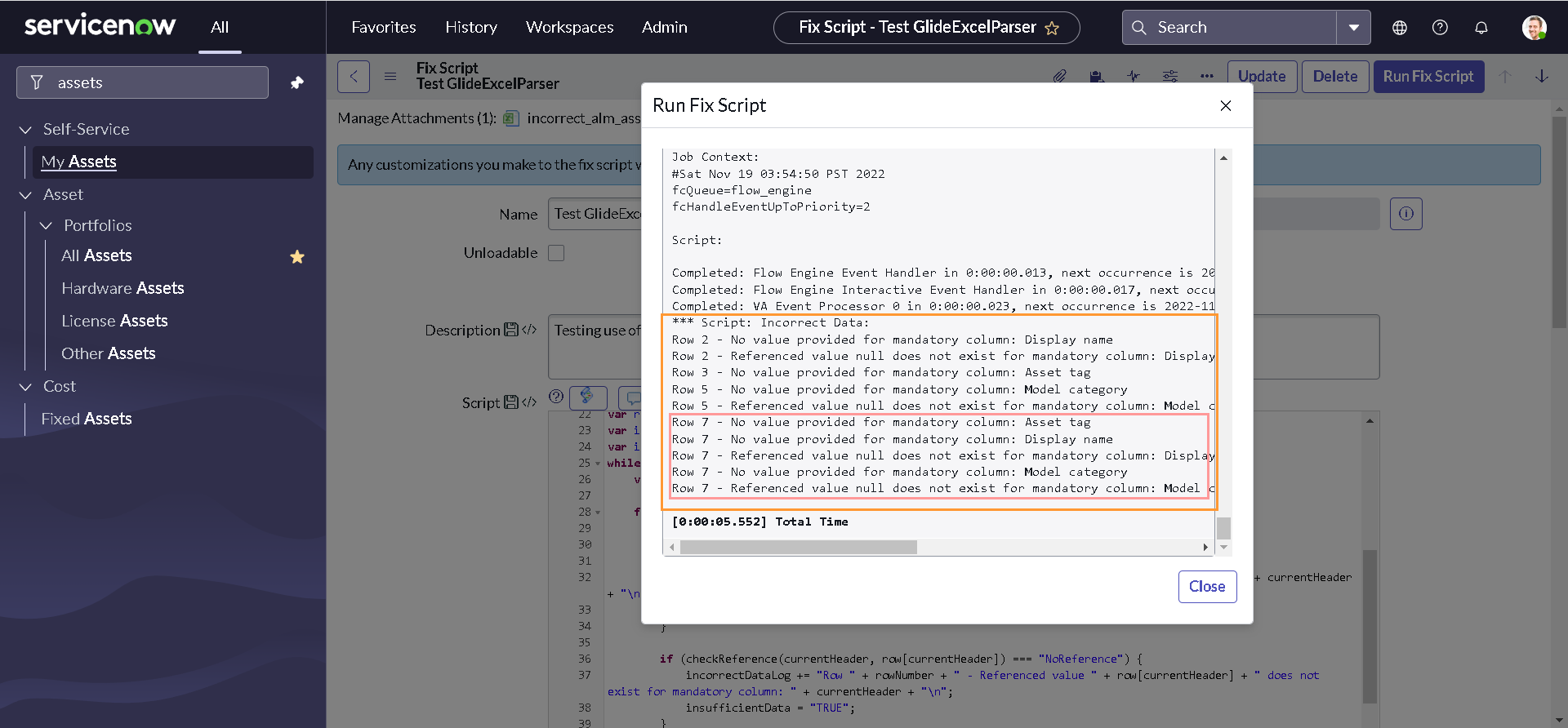
Task: Open All Assets module
Action: (x=96, y=255)
